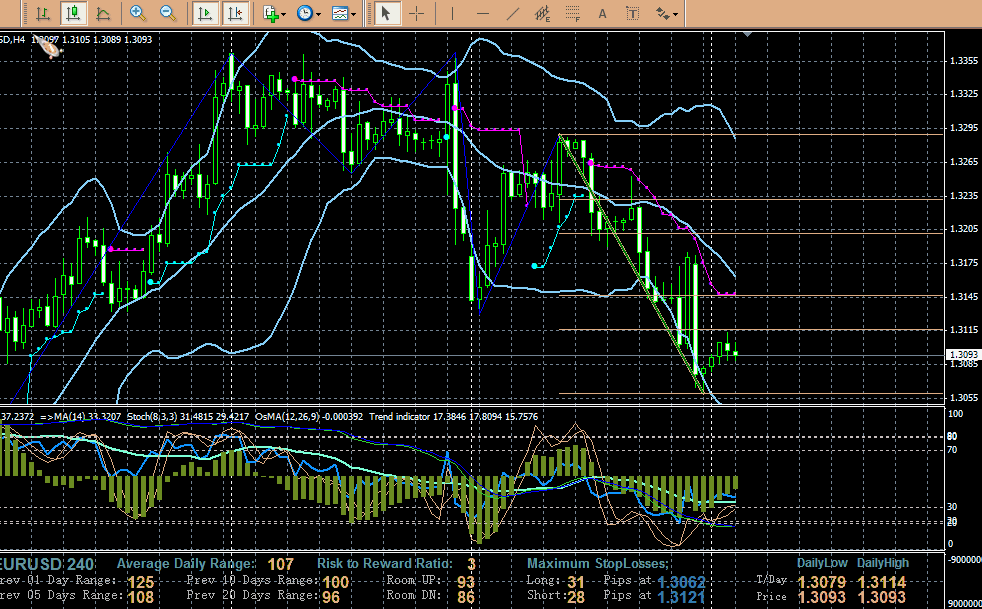Zoom in on the chart
This screenshot has height=609, width=982.
pyautogui.click(x=138, y=14)
